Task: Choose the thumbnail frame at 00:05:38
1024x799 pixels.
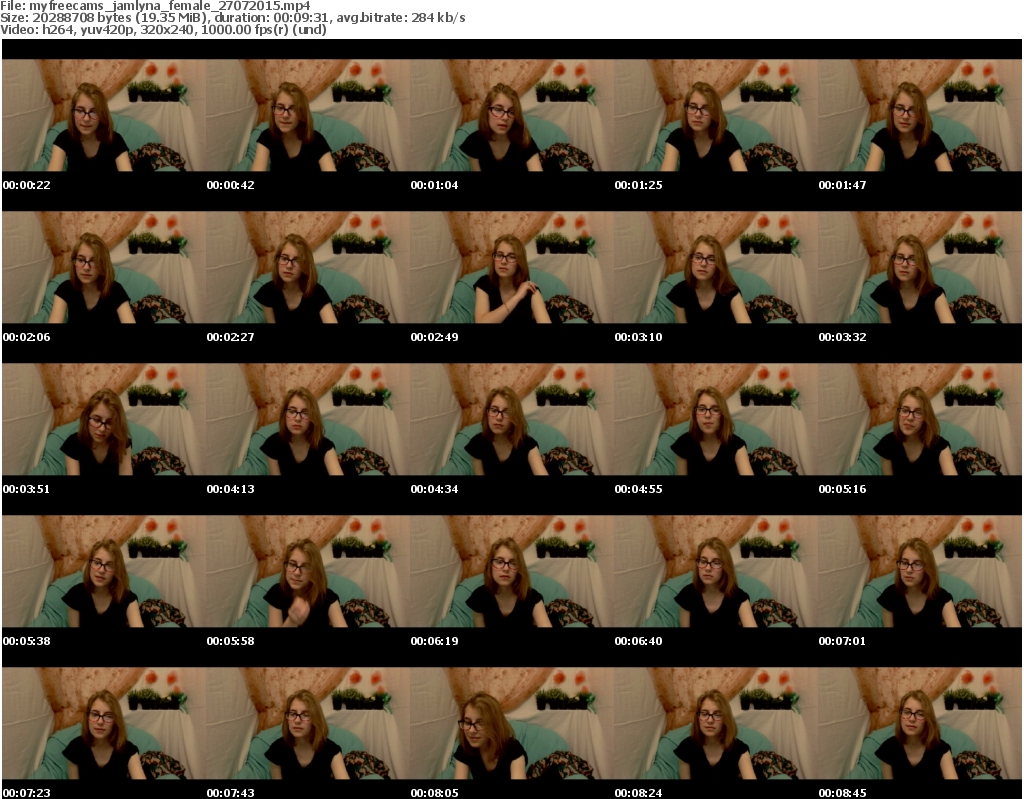Action: coord(104,572)
